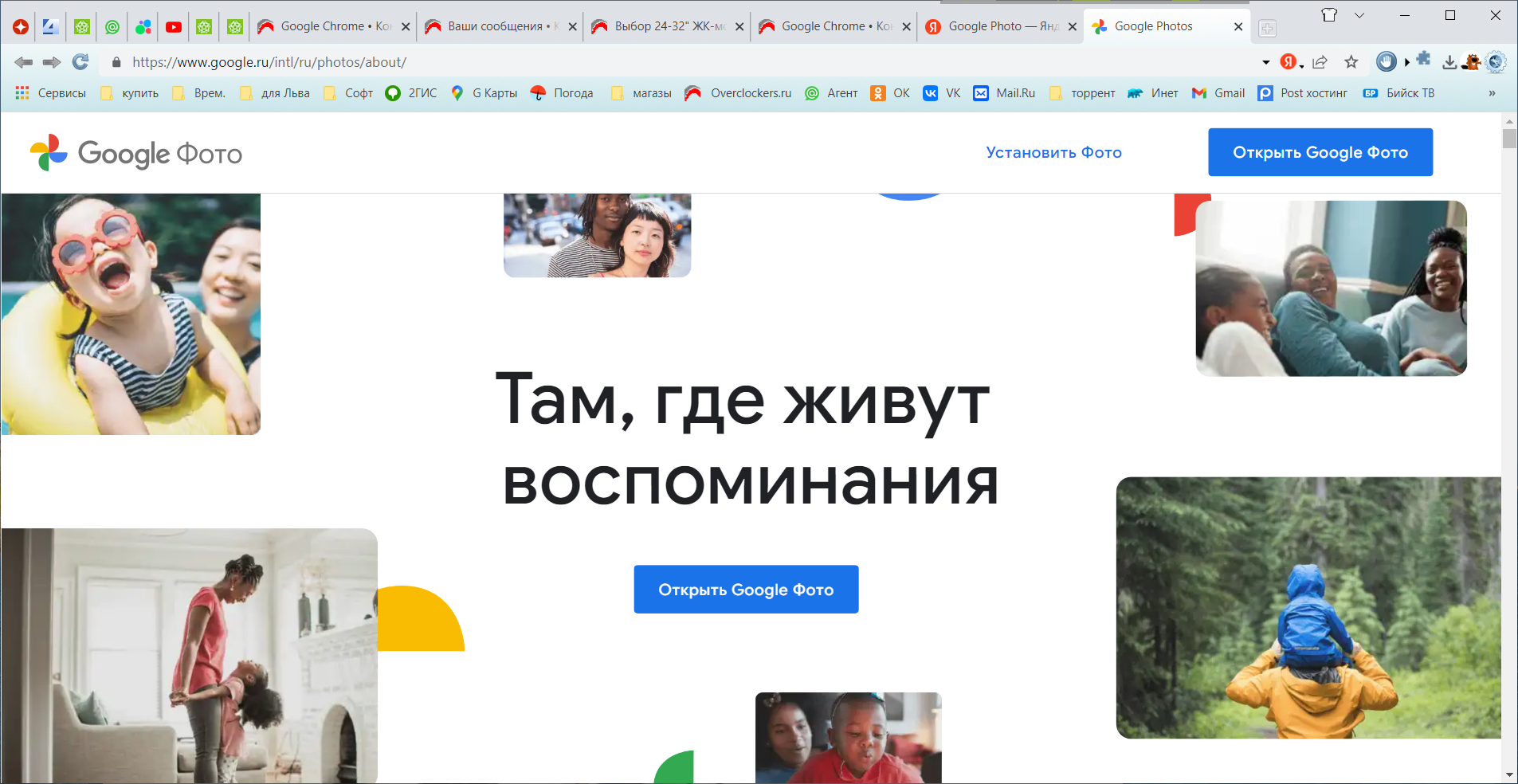Open the Post хостинг bookmark
The image size is (1518, 784).
pos(1303,93)
